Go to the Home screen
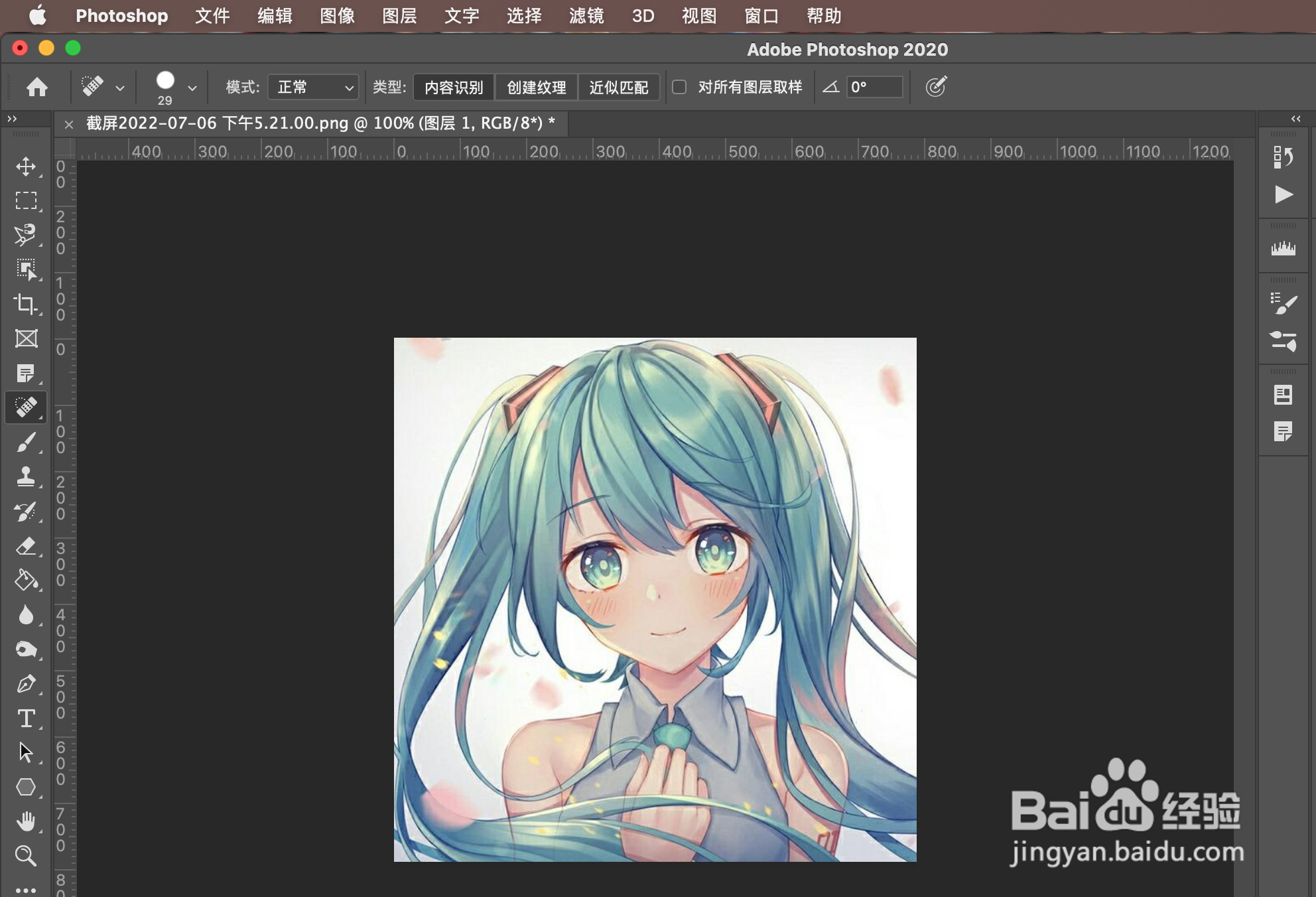 (37, 87)
